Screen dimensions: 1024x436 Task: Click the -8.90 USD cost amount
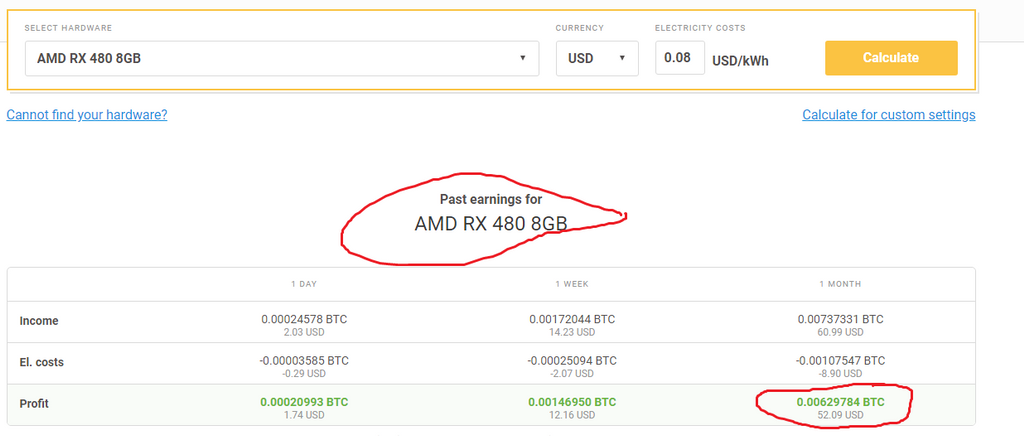coord(840,374)
